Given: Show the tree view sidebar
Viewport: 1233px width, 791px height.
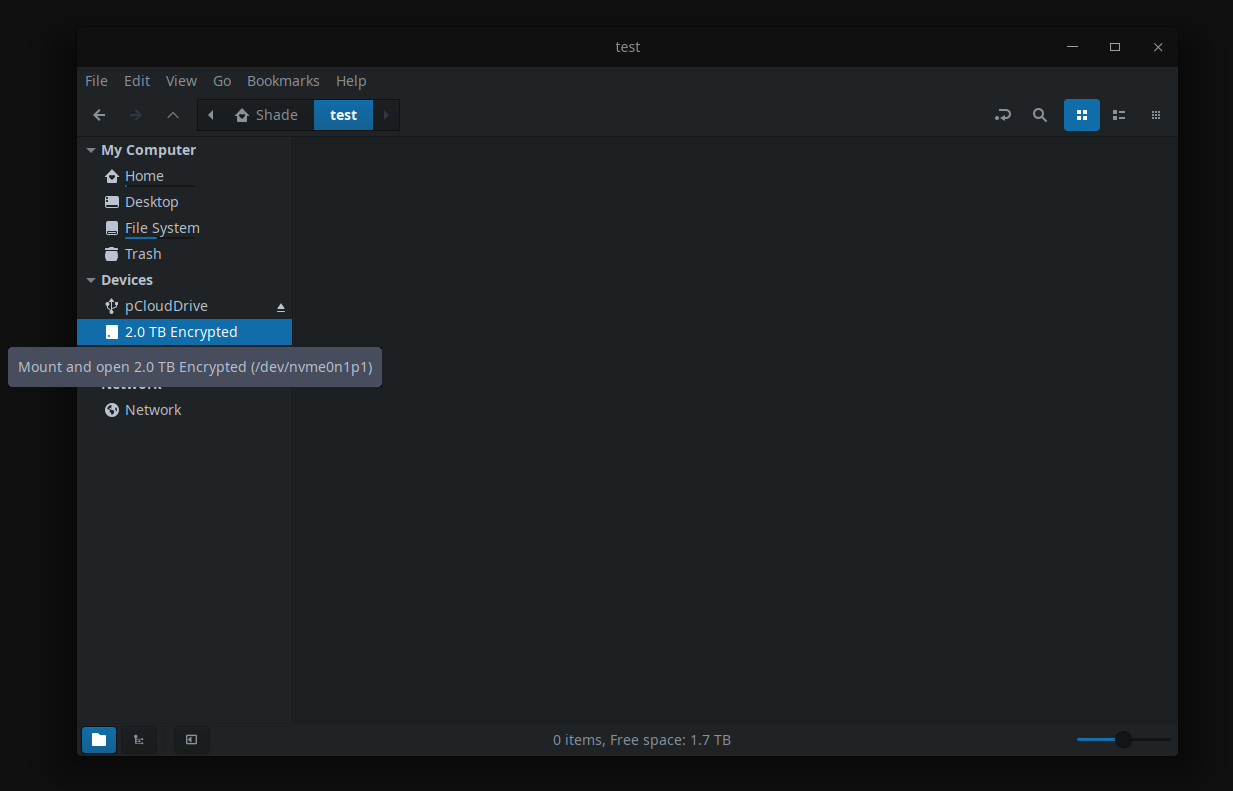Looking at the screenshot, I should pyautogui.click(x=139, y=740).
